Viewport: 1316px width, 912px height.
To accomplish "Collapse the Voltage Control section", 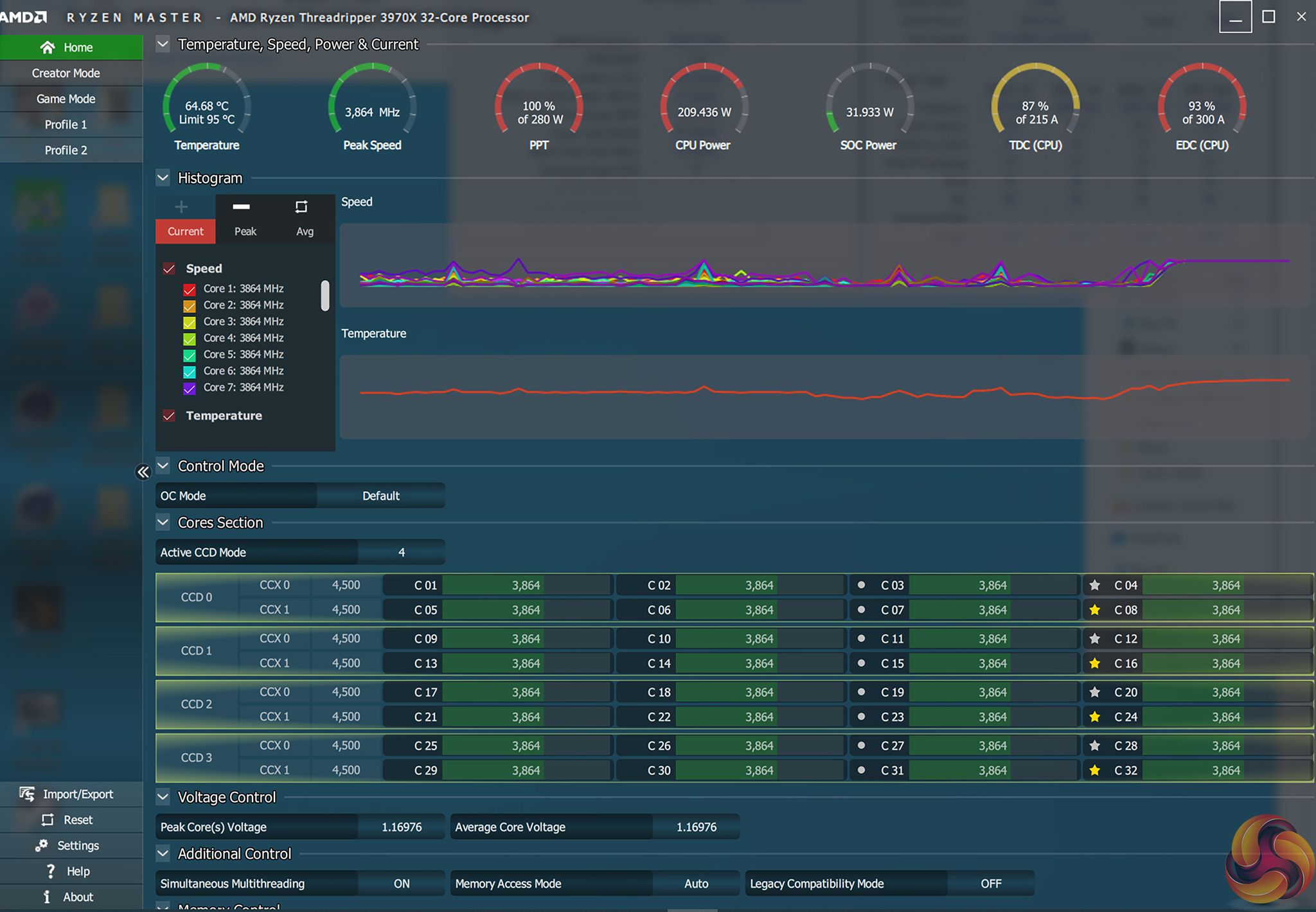I will click(x=163, y=797).
